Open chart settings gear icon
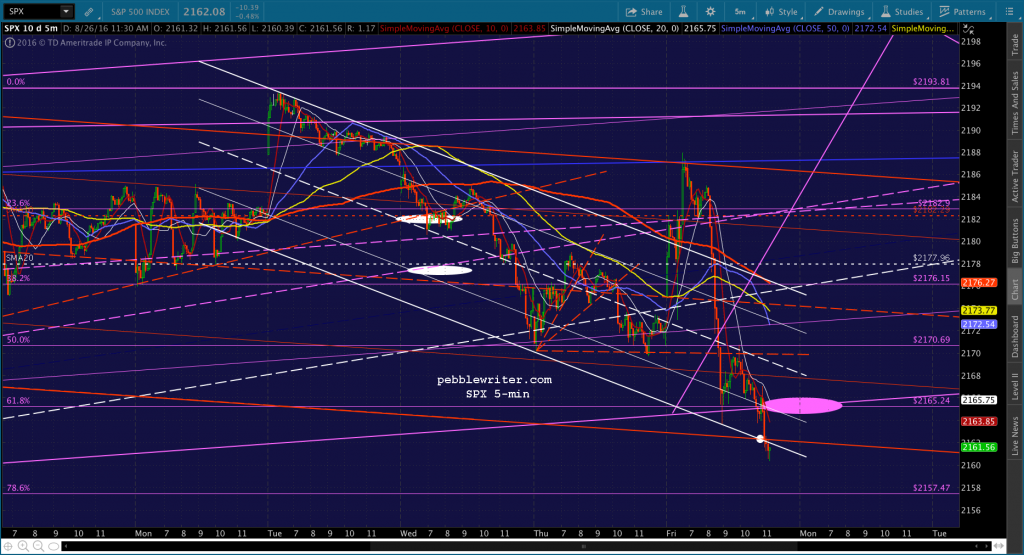 pyautogui.click(x=711, y=12)
